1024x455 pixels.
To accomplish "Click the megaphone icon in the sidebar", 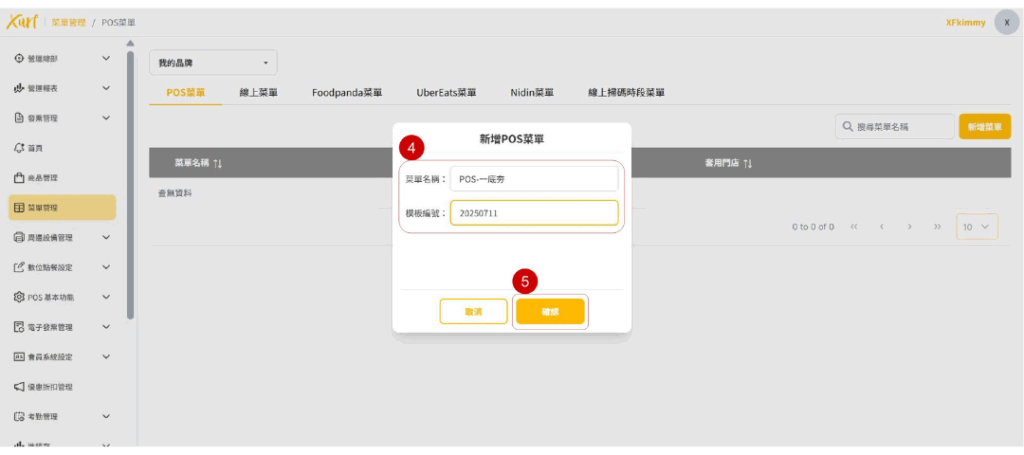I will (x=19, y=386).
